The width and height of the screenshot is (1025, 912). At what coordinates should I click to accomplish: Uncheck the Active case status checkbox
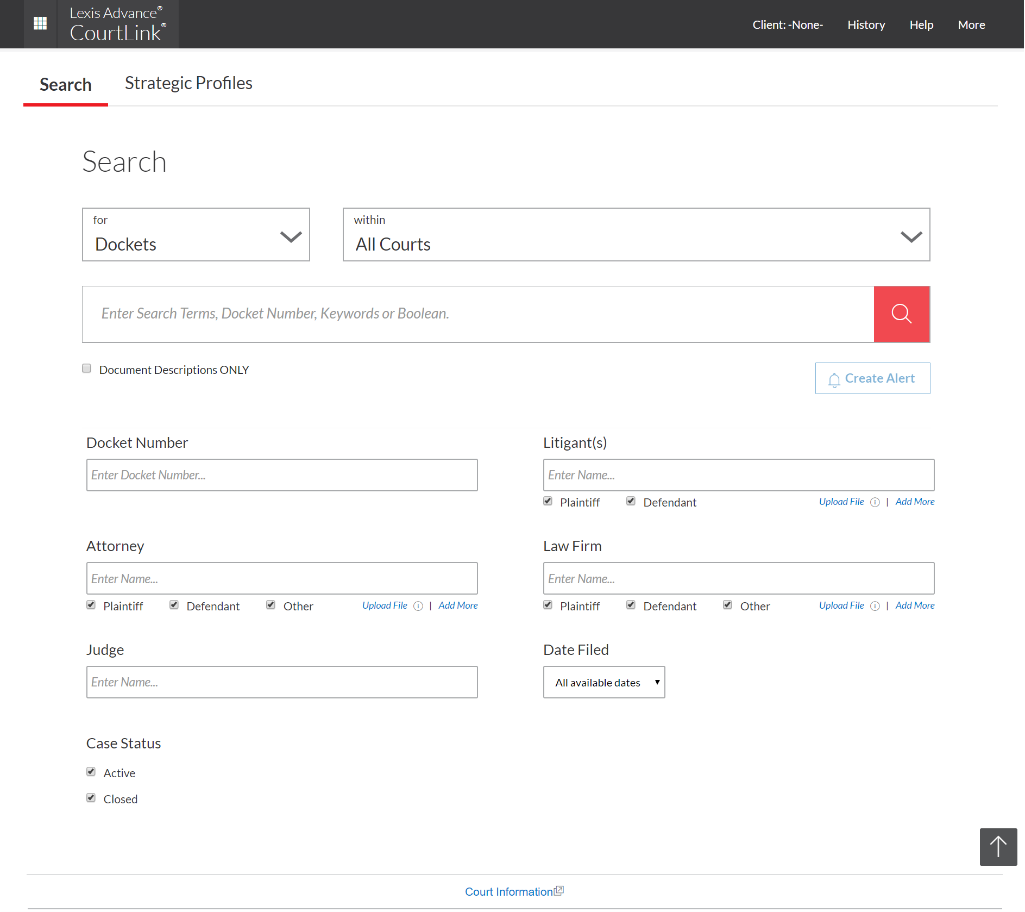pos(91,772)
